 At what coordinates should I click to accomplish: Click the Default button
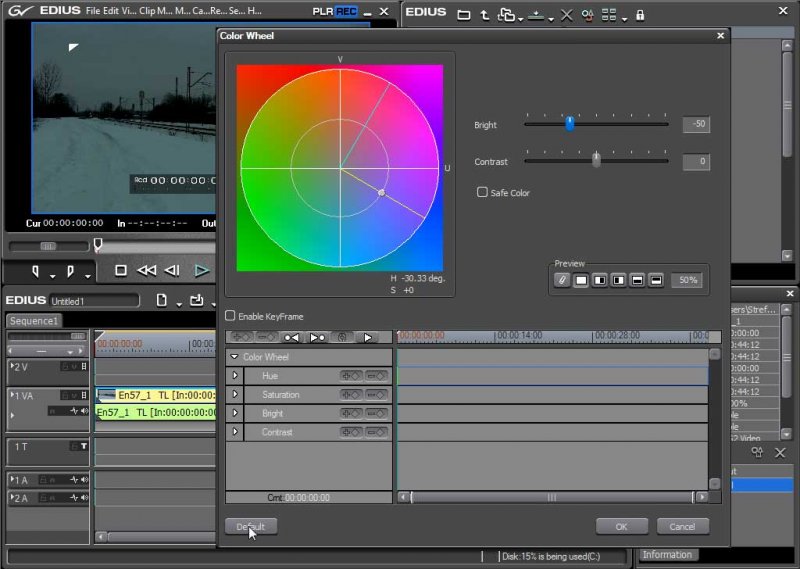pyautogui.click(x=251, y=526)
